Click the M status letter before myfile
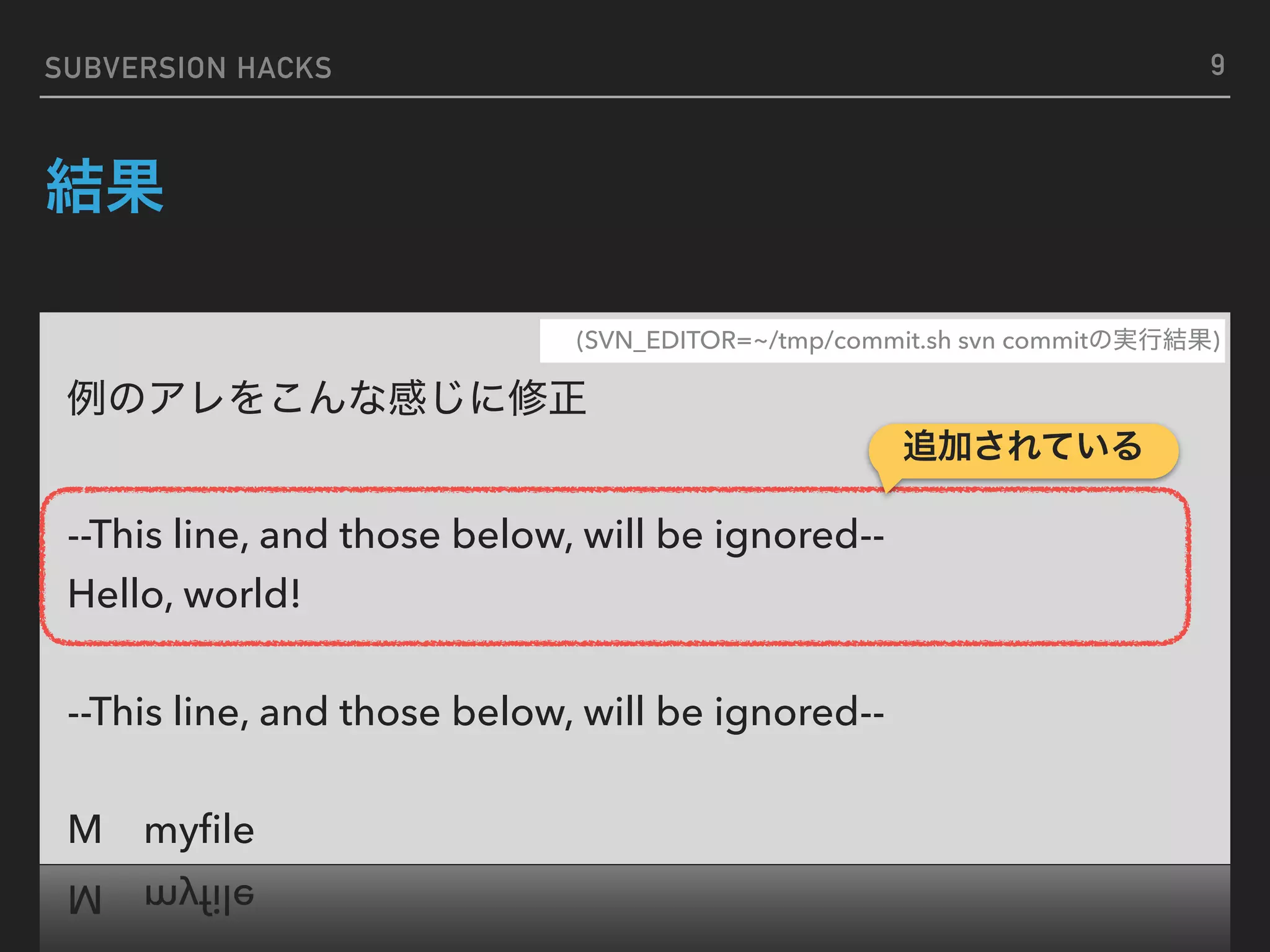This screenshot has height=952, width=1270. click(85, 830)
